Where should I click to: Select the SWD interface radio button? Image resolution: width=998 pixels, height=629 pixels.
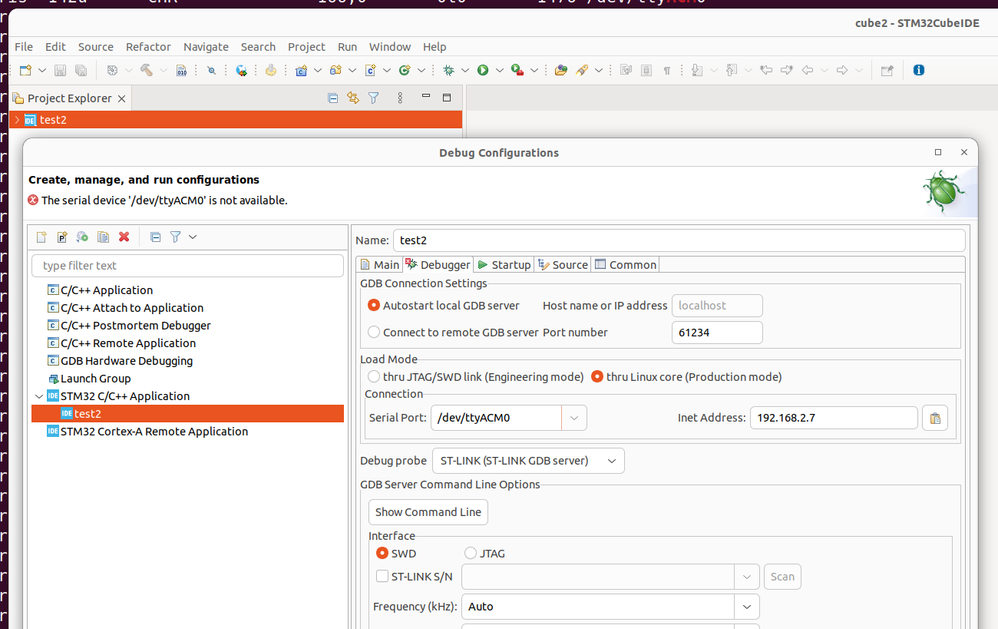pyautogui.click(x=382, y=553)
